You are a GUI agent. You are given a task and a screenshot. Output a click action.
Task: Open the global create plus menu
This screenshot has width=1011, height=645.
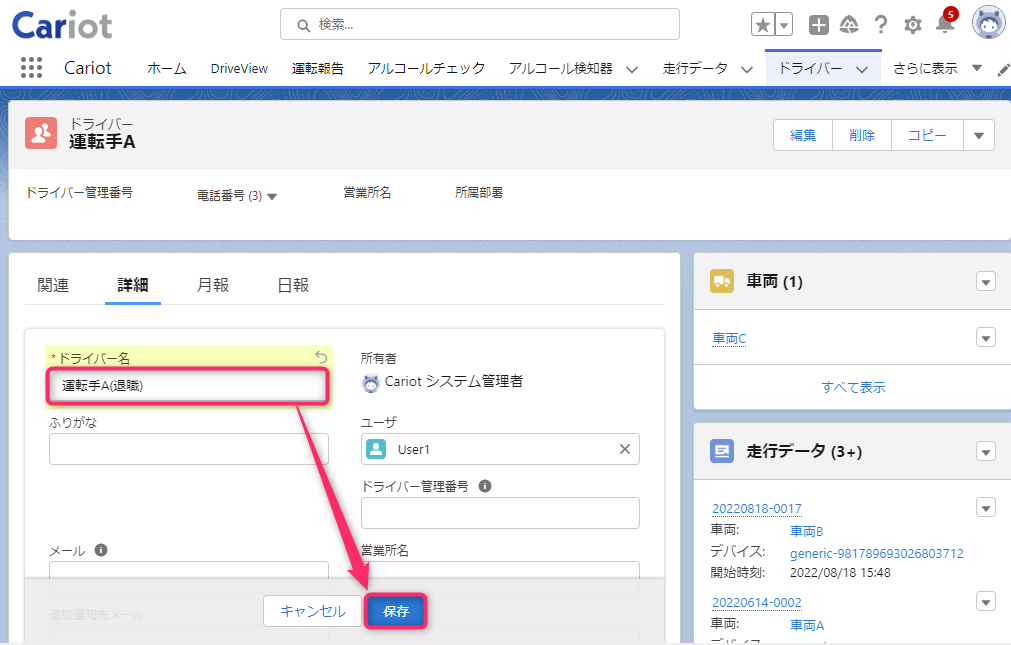(x=819, y=25)
